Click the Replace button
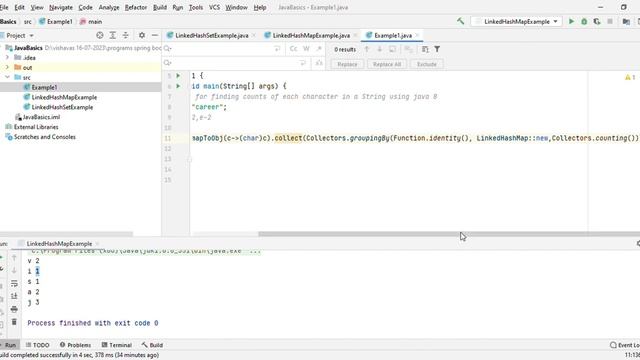Image resolution: width=640 pixels, height=360 pixels. pos(347,64)
